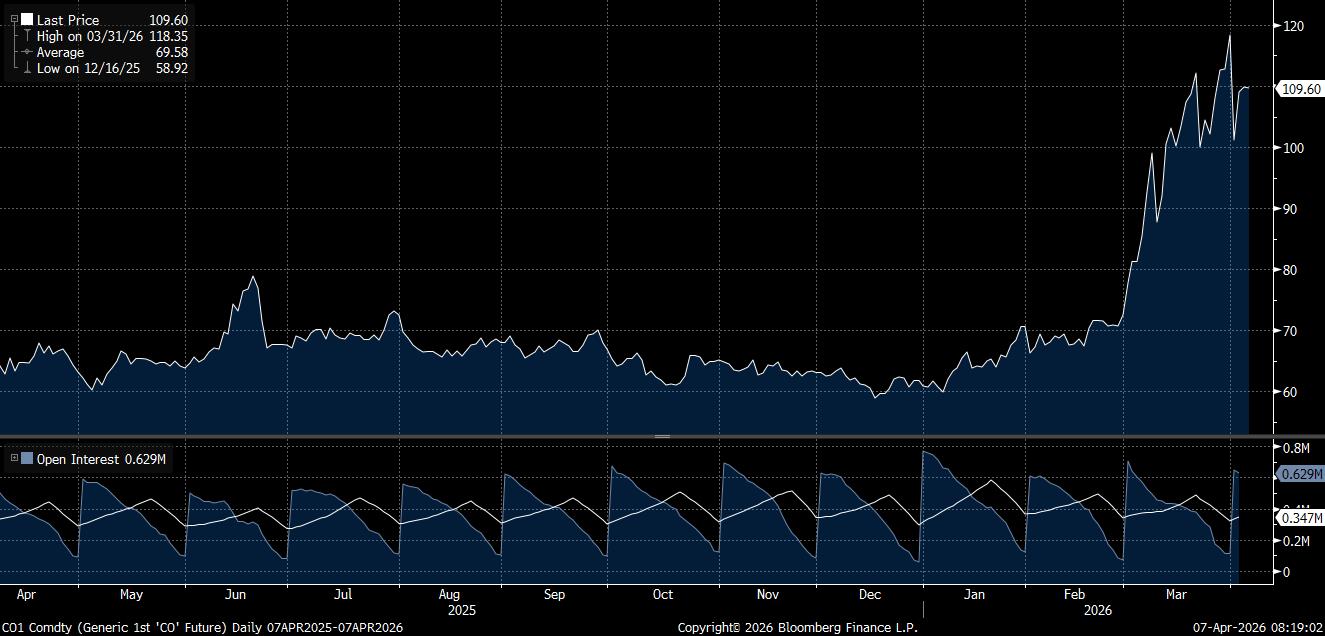This screenshot has width=1325, height=636.
Task: Click the 0.629M open interest axis tag
Action: coord(1299,474)
